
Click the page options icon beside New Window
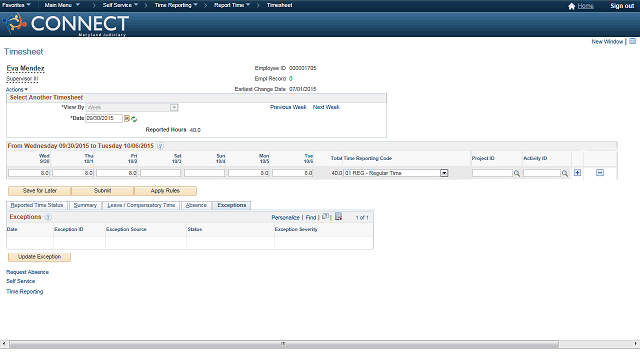[632, 41]
